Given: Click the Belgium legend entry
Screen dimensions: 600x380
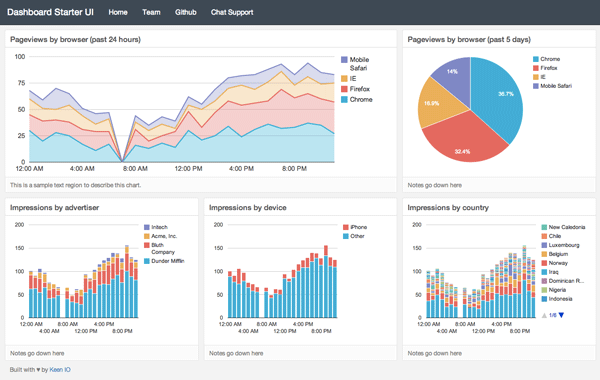Looking at the screenshot, I should (x=554, y=254).
